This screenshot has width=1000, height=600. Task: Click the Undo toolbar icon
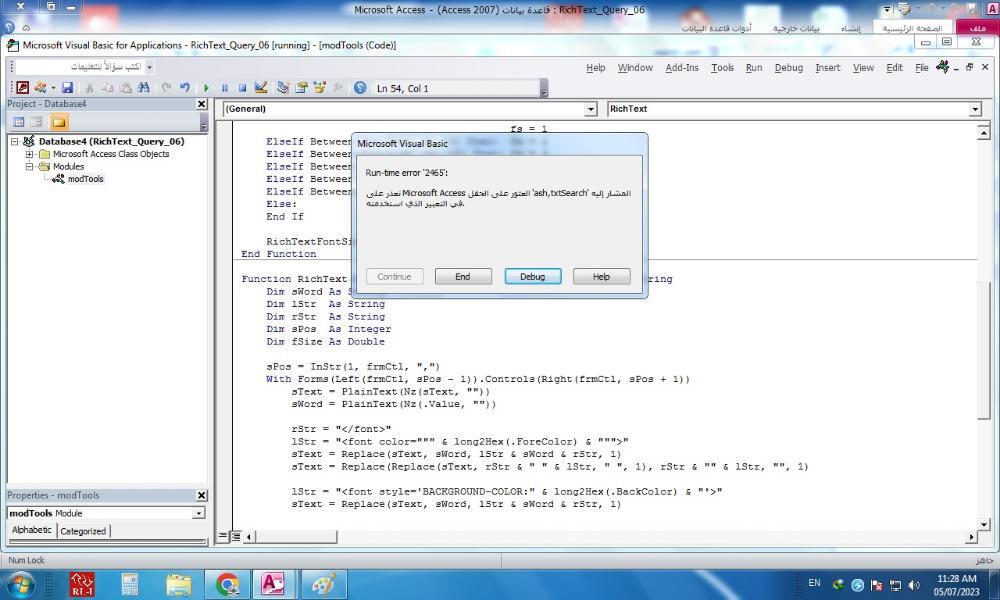[185, 88]
